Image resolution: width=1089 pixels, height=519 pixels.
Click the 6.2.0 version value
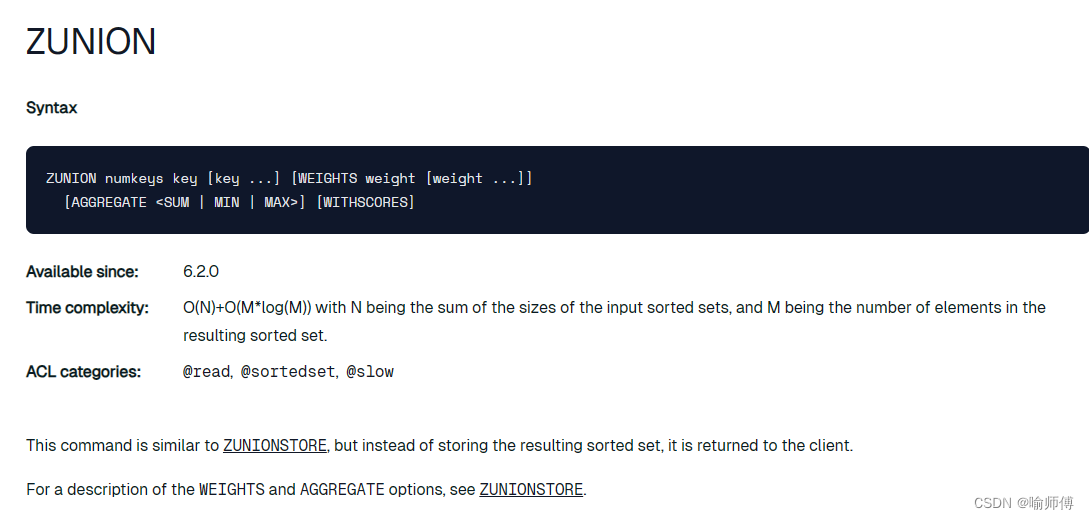201,272
